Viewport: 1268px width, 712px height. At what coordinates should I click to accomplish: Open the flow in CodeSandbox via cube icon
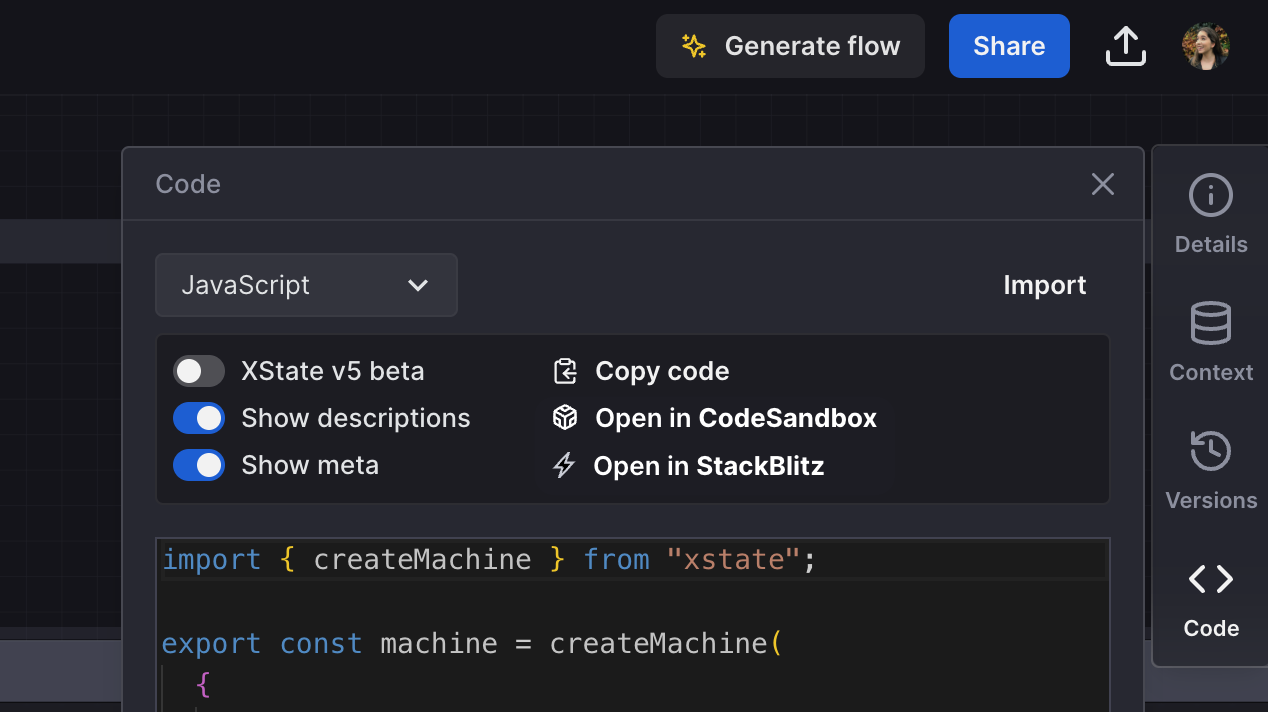tap(565, 418)
